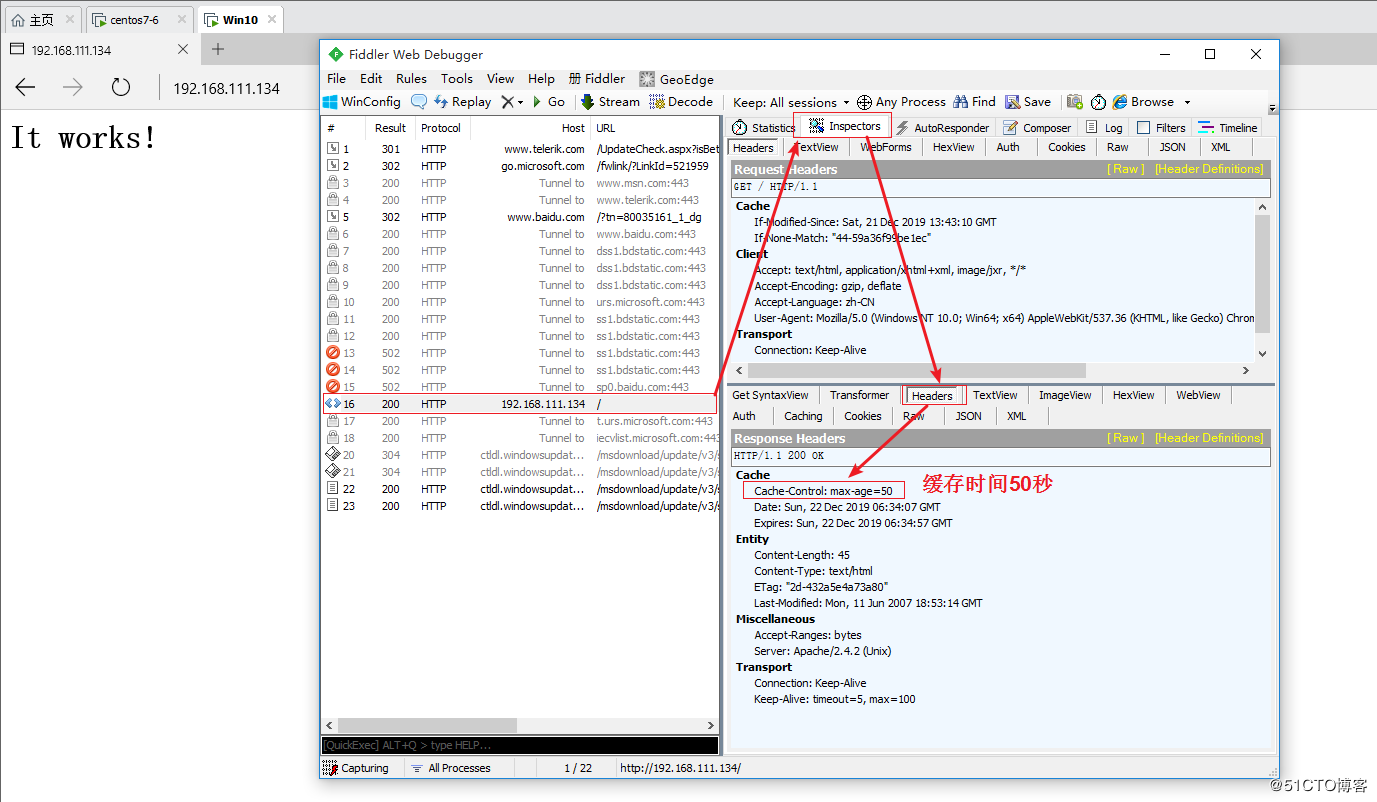Go back in the Edge browser
Viewport: 1377px width, 802px height.
coord(25,88)
